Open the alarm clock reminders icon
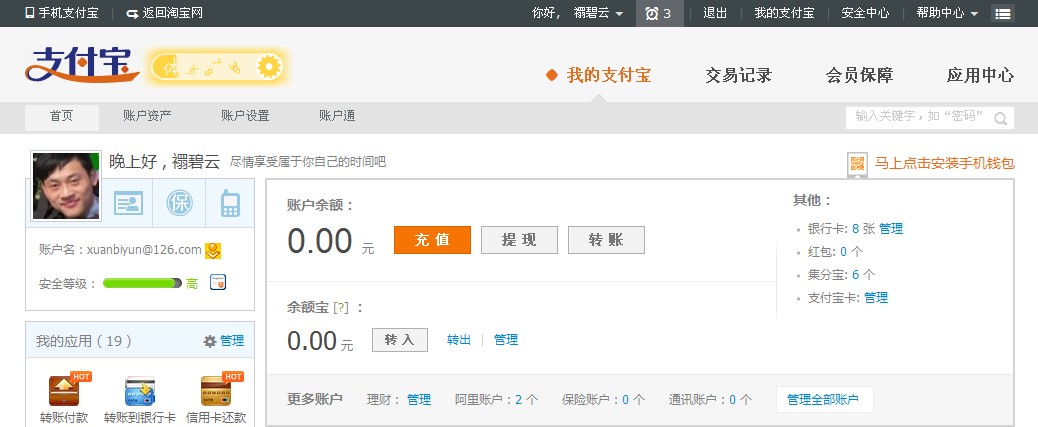1038x427 pixels. (652, 13)
